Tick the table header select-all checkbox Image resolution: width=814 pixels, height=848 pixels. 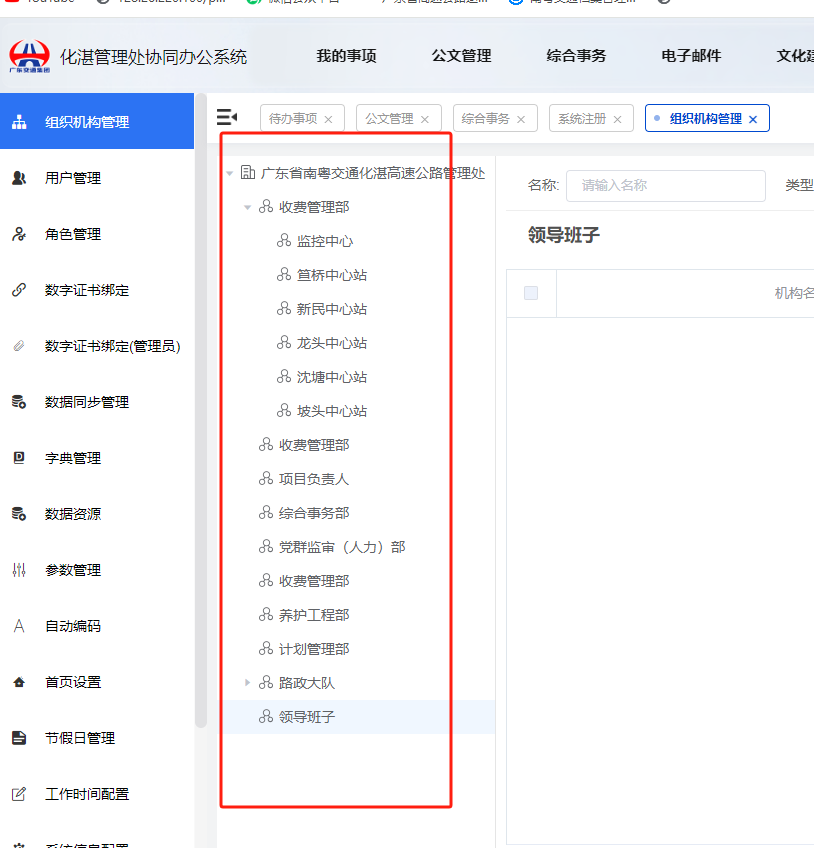[x=531, y=293]
